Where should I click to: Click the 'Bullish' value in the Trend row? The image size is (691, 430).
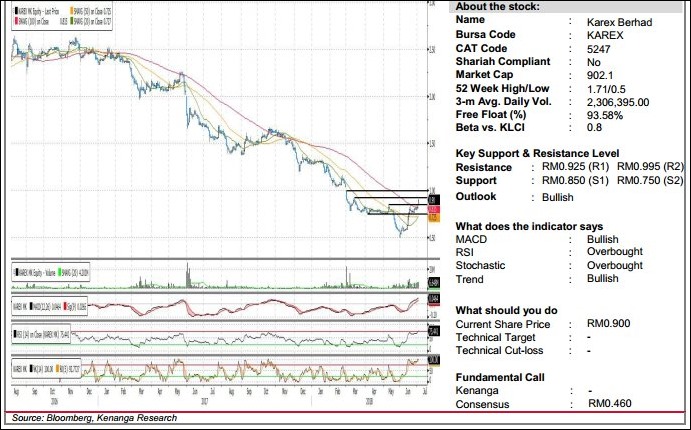(602, 278)
